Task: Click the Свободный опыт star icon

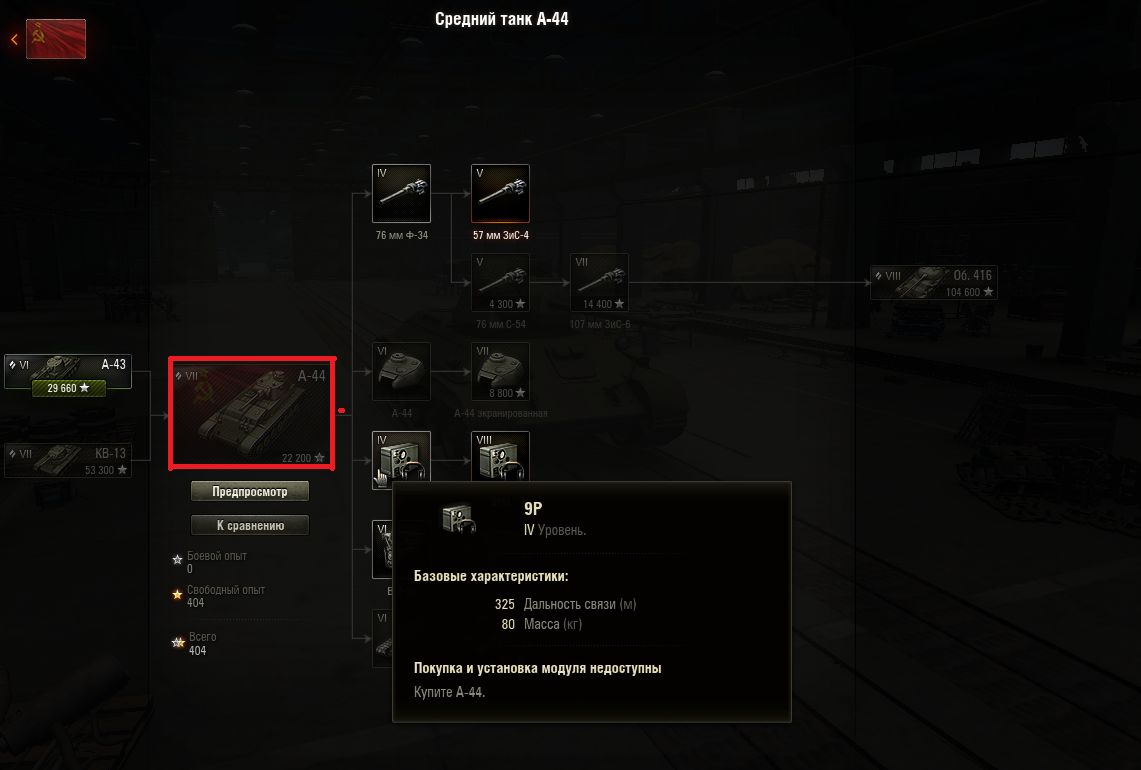Action: (177, 595)
